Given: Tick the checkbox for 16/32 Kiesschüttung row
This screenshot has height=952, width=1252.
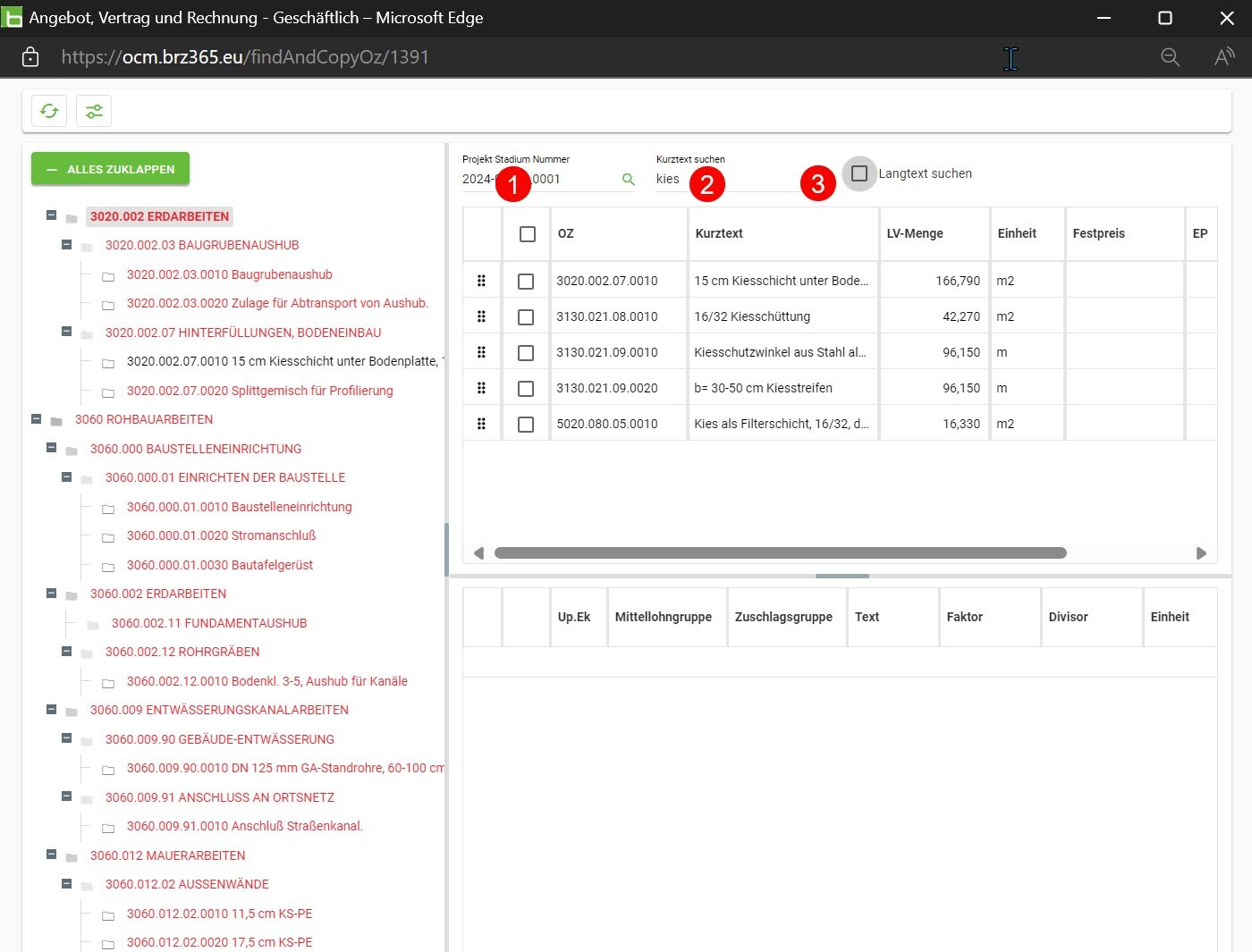Looking at the screenshot, I should 526,317.
